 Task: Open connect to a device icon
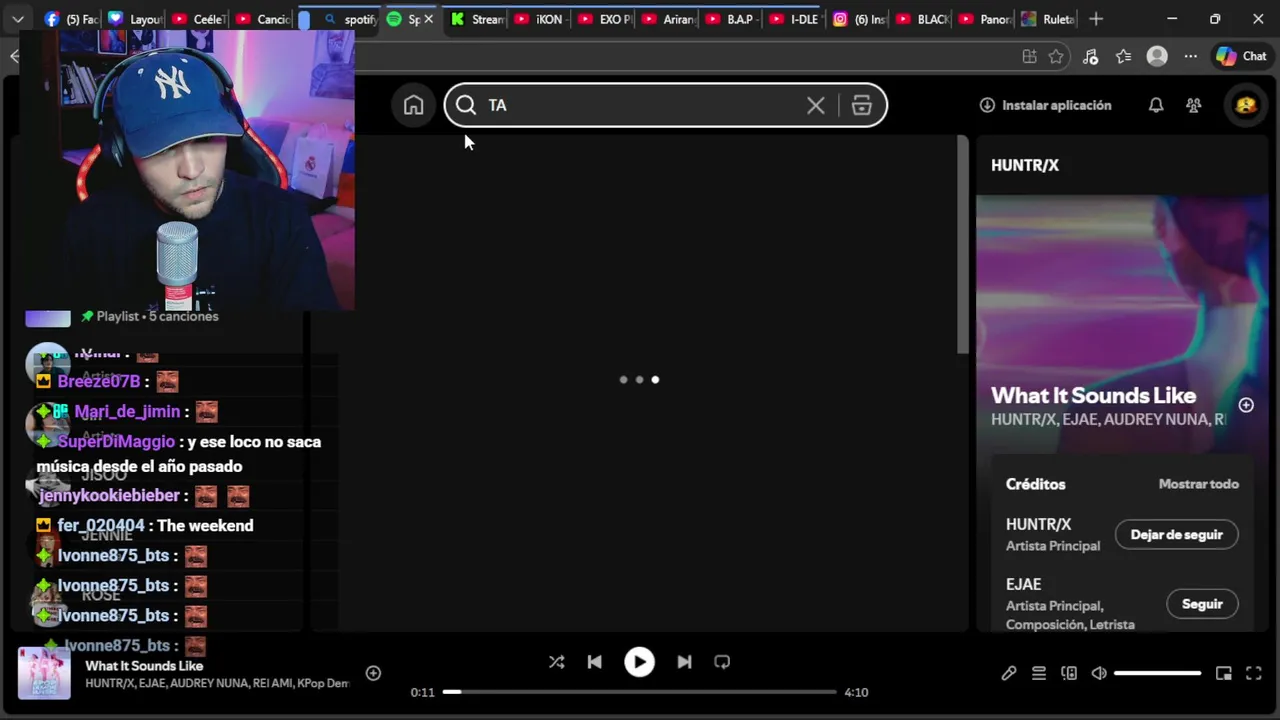(x=1069, y=673)
